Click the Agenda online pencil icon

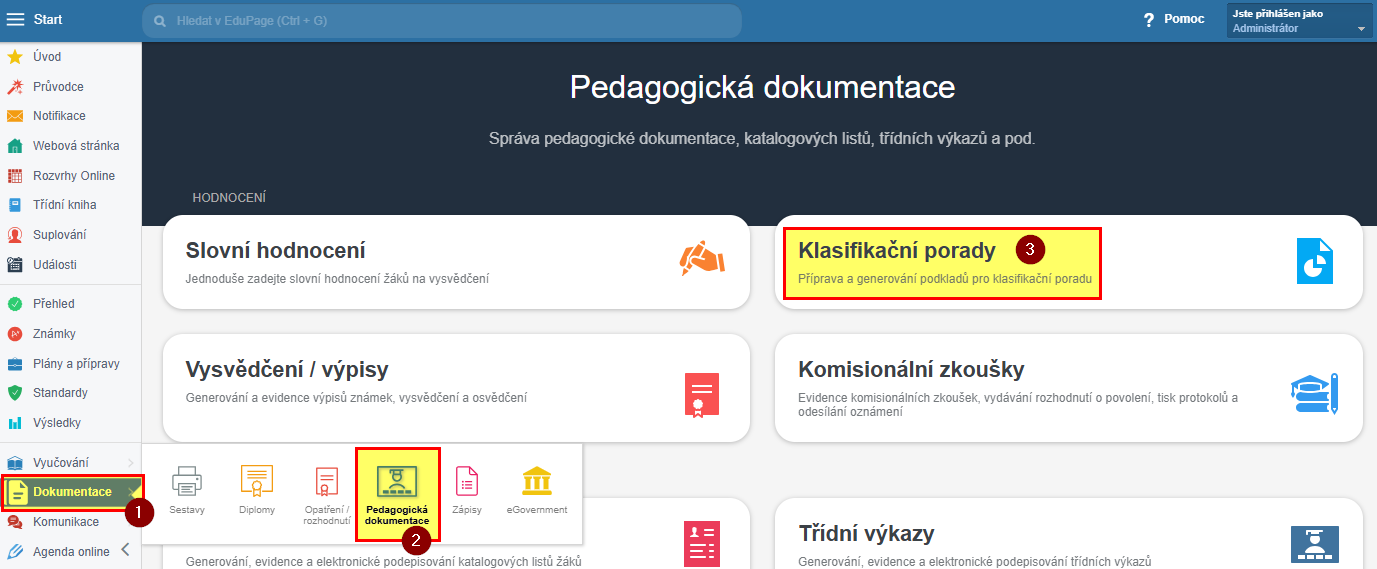(15, 551)
